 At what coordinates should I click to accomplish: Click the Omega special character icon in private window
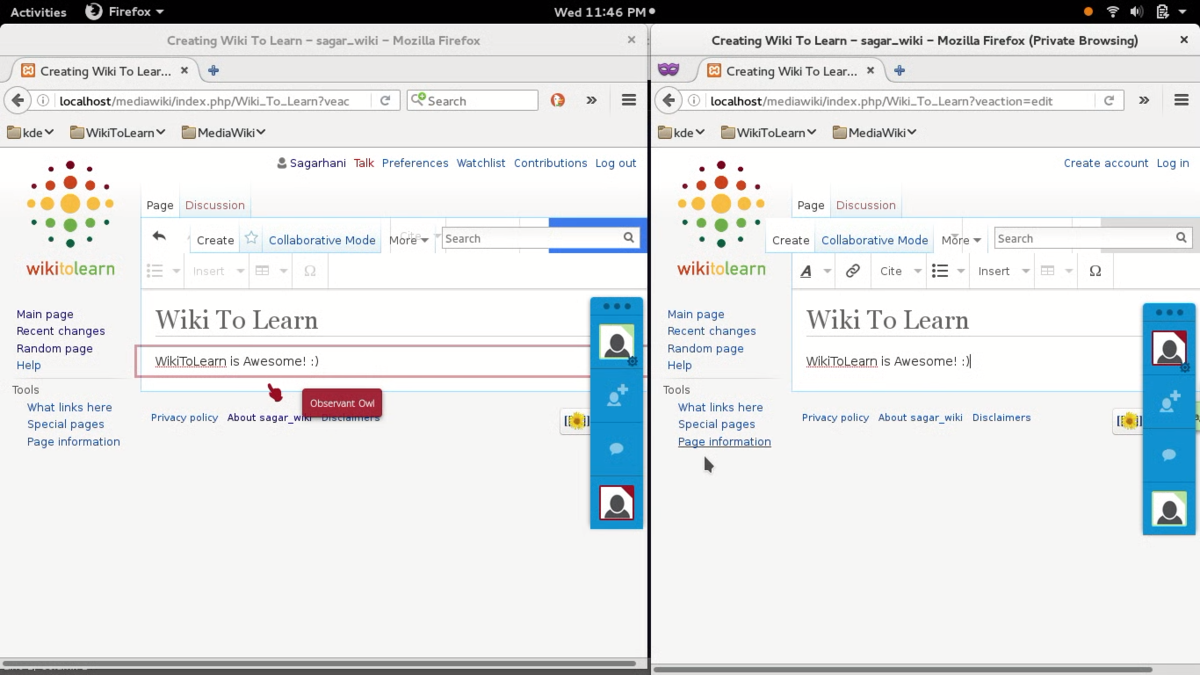tap(1095, 271)
